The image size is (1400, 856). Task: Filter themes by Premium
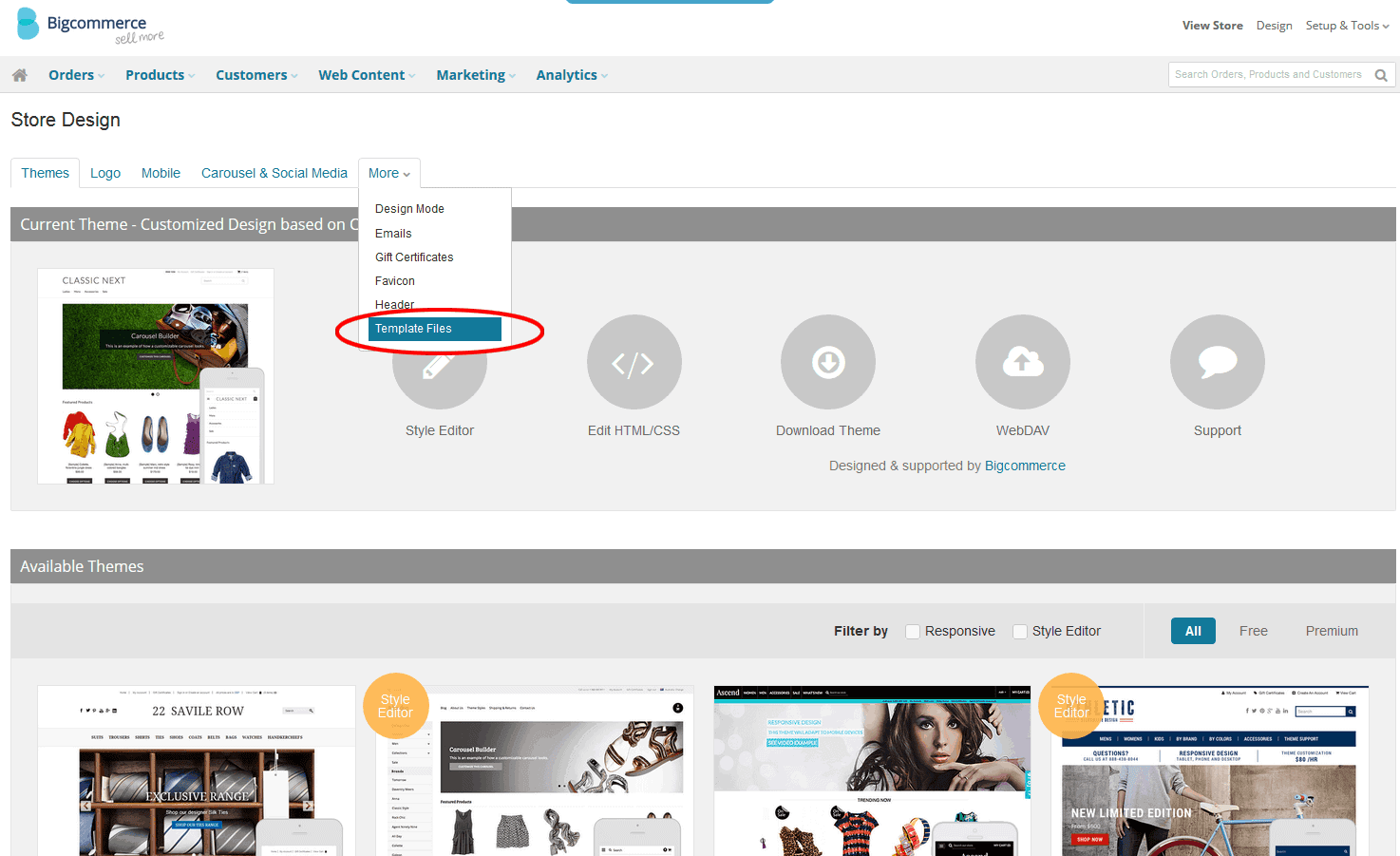click(x=1332, y=631)
